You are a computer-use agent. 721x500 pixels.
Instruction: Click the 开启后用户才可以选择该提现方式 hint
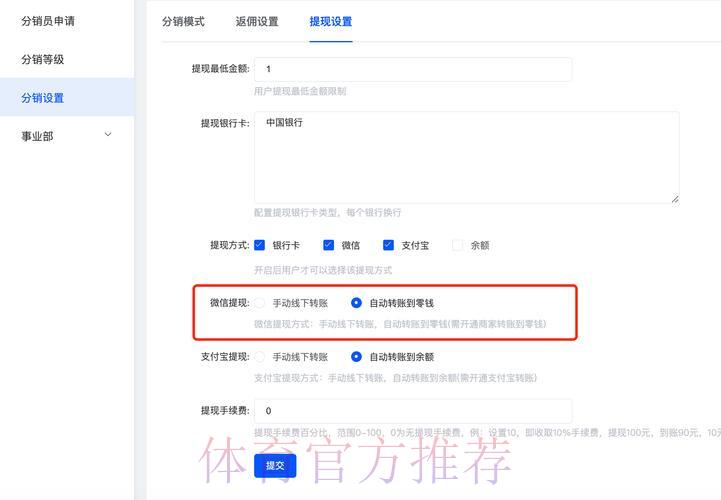(323, 270)
